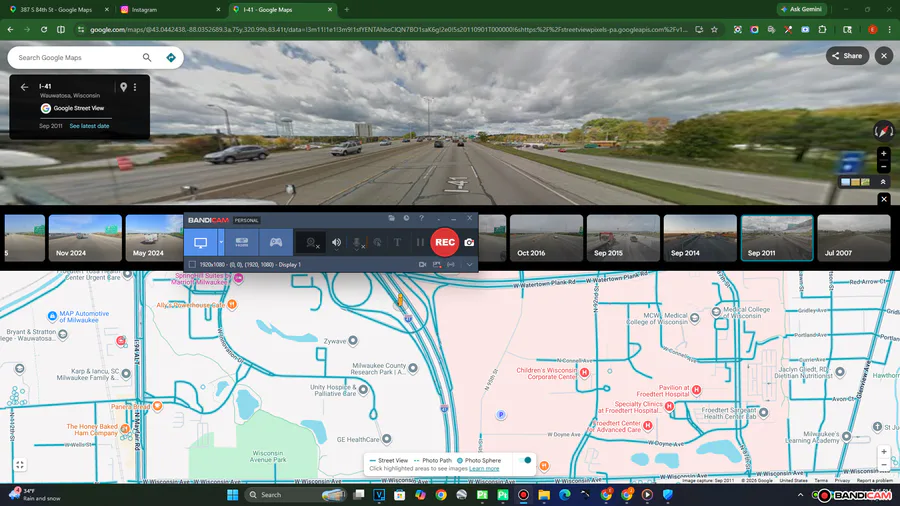900x506 pixels.
Task: Click map expand icon at bottom-left of map
Action: 20,465
